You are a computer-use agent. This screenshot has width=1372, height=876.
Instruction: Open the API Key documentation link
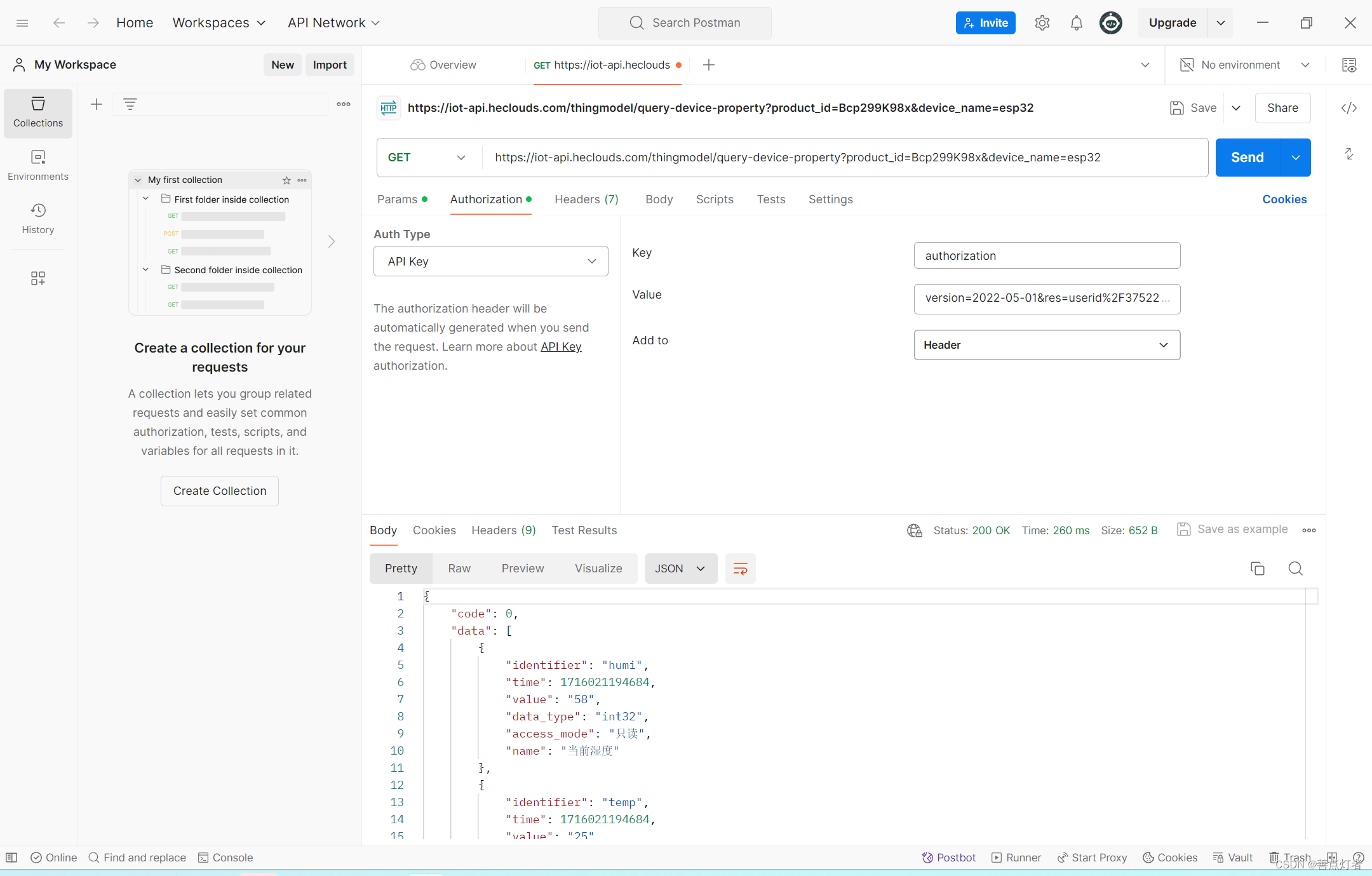561,347
